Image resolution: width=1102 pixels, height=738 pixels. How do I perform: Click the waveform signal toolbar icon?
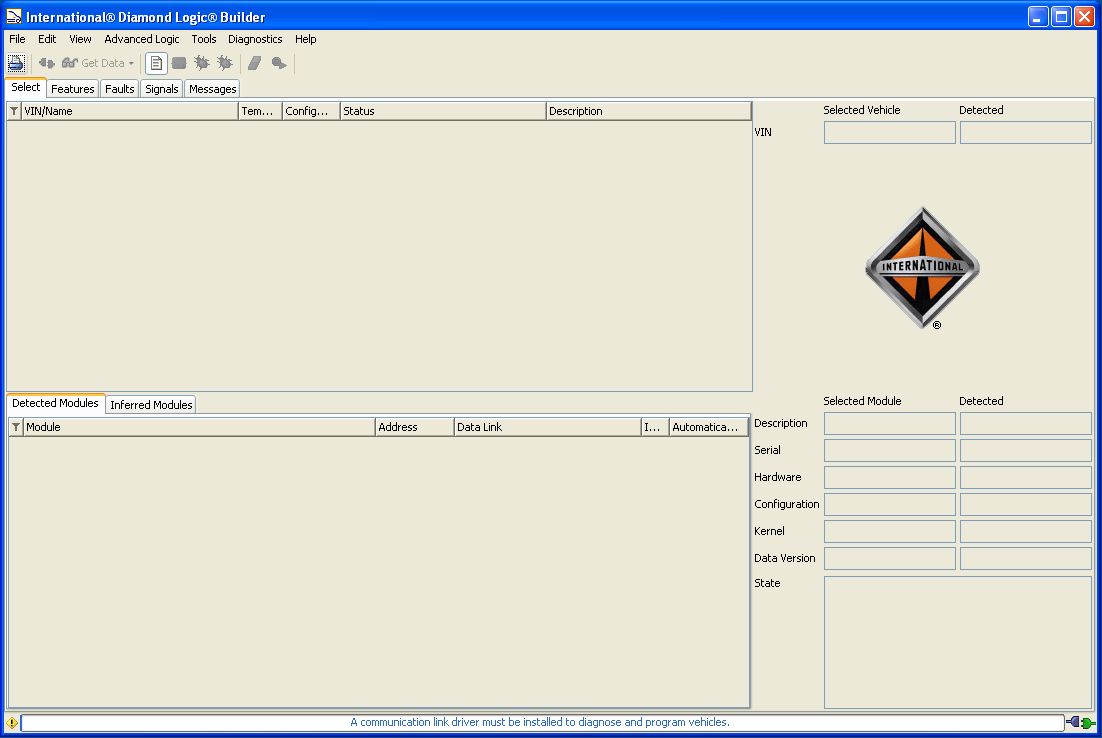(179, 63)
